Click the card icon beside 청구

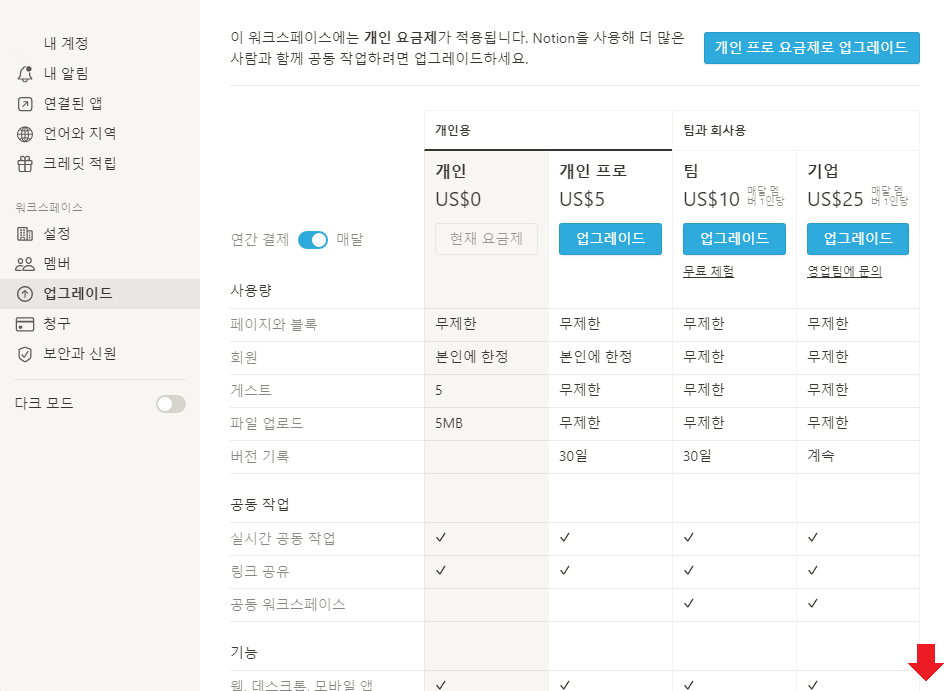click(x=25, y=324)
